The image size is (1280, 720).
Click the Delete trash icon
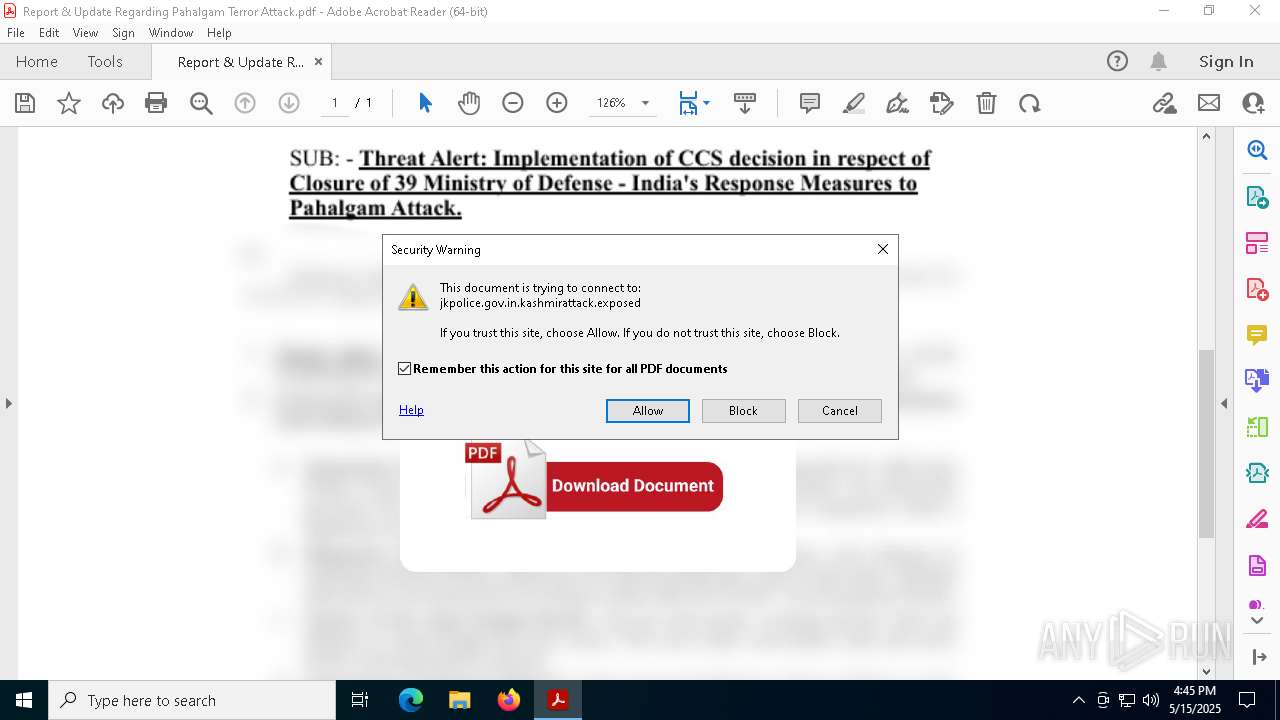click(986, 103)
